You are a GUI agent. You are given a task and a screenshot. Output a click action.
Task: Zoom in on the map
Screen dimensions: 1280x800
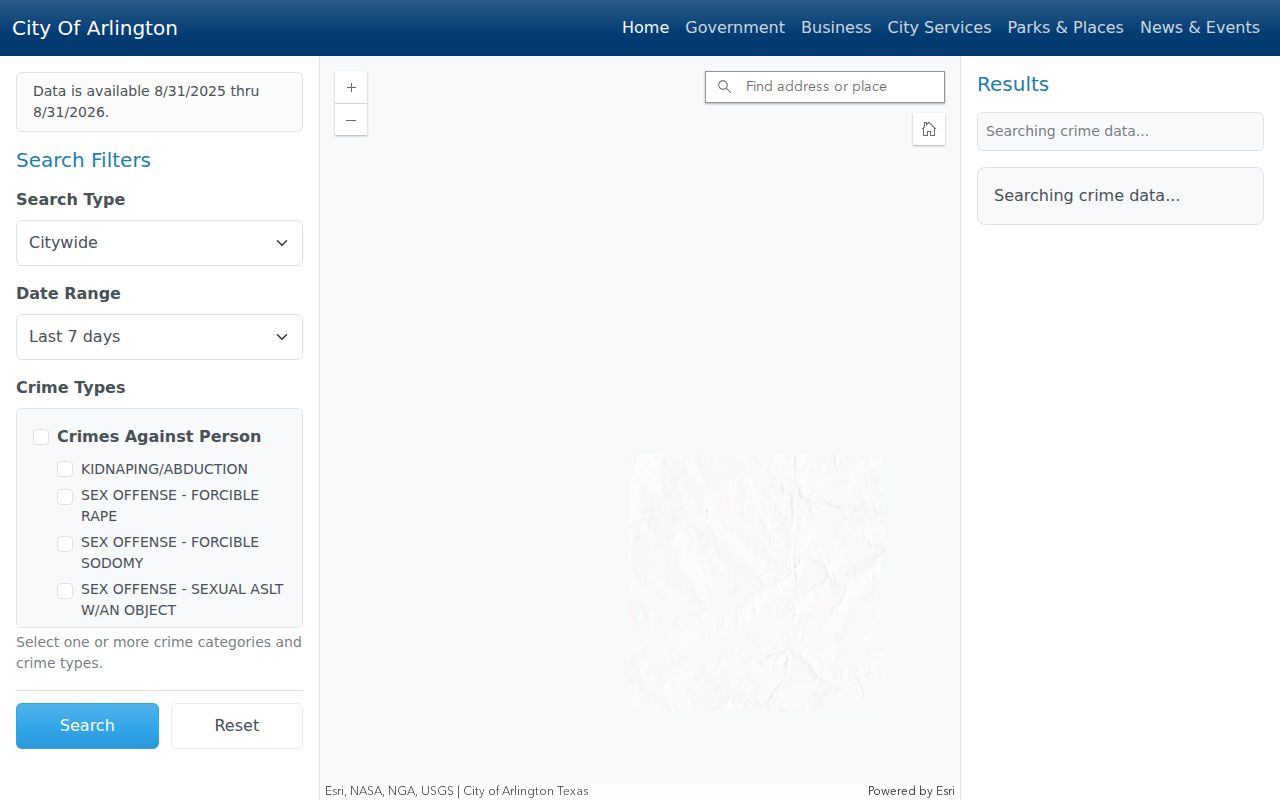tap(351, 88)
